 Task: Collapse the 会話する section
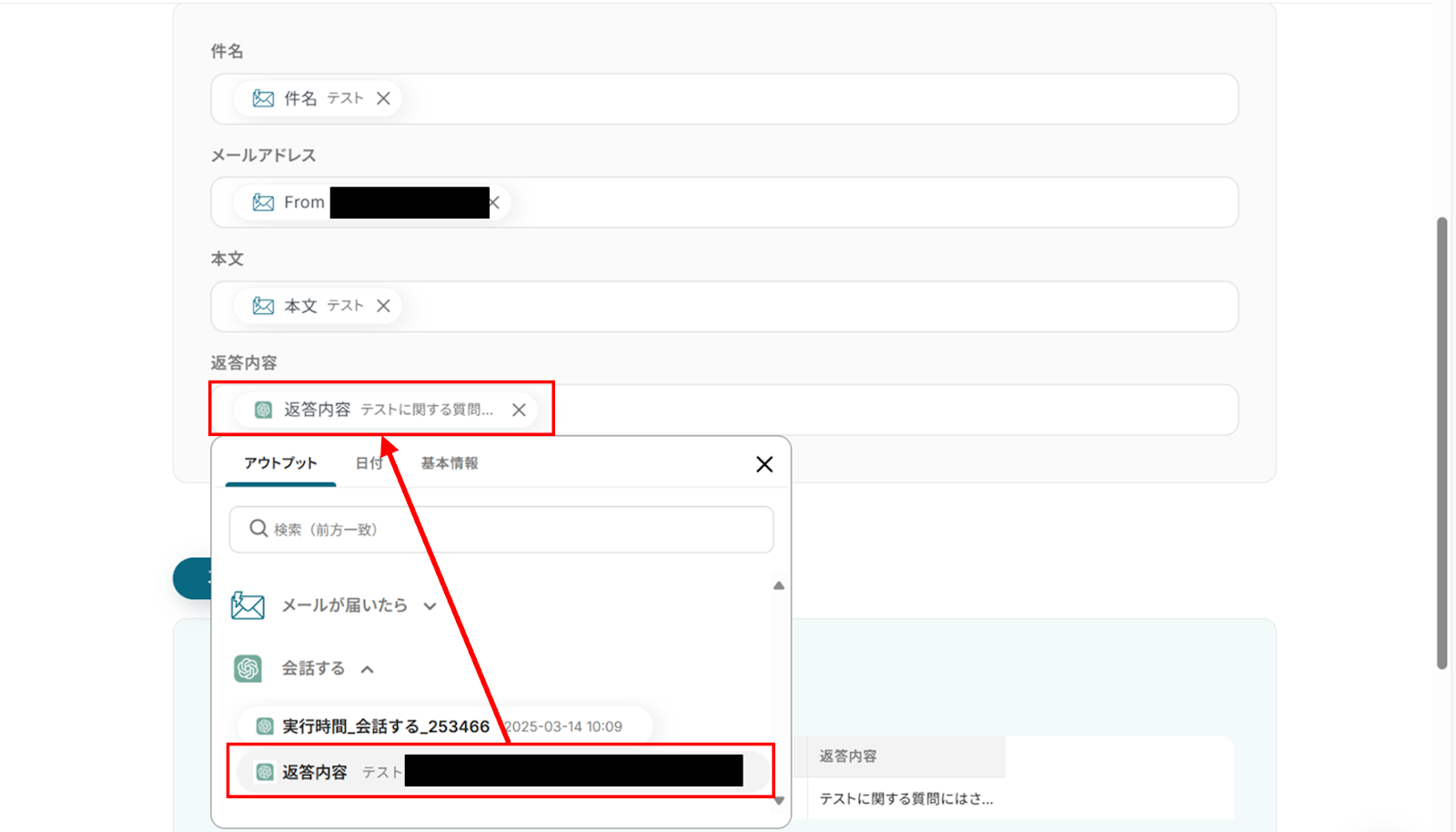[368, 669]
